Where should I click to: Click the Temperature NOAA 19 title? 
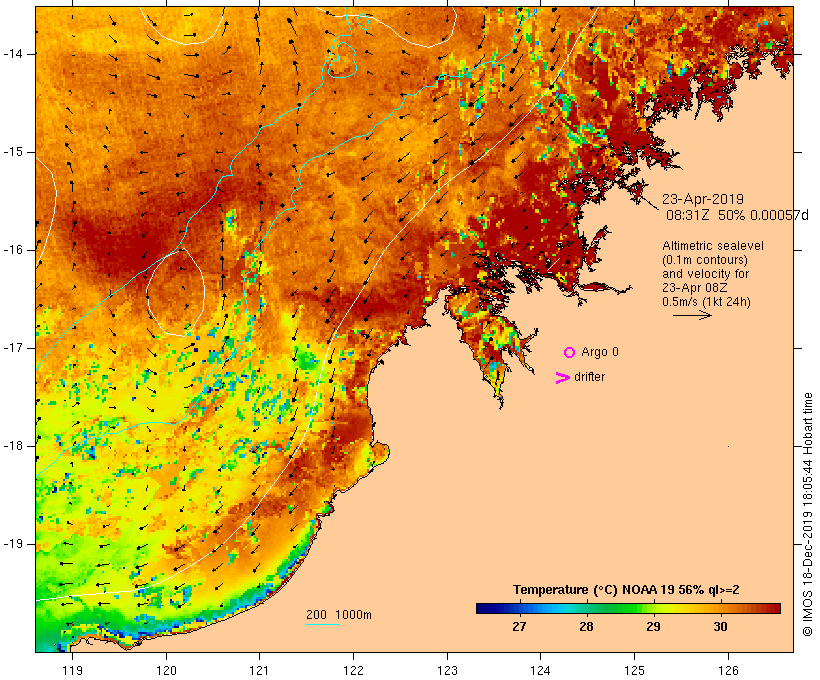(626, 590)
